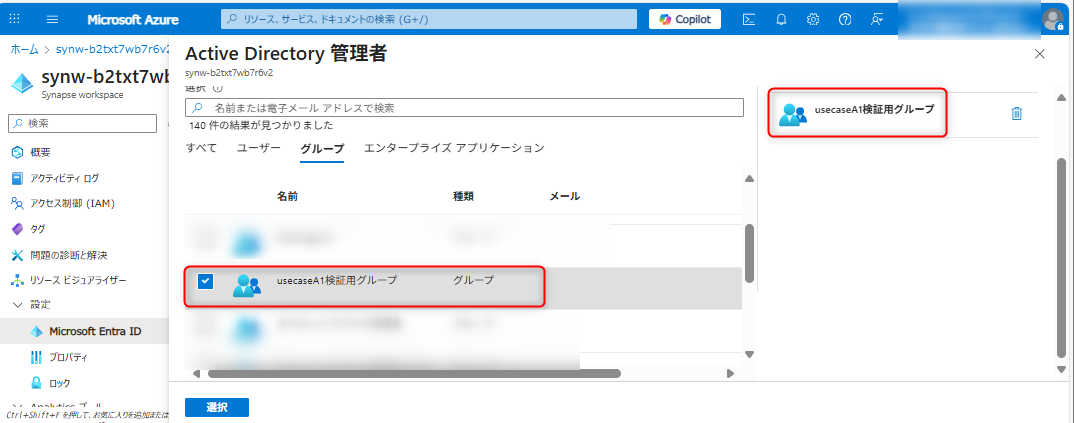Click the list scroll down arrow
The height and width of the screenshot is (423, 1074).
[x=749, y=355]
